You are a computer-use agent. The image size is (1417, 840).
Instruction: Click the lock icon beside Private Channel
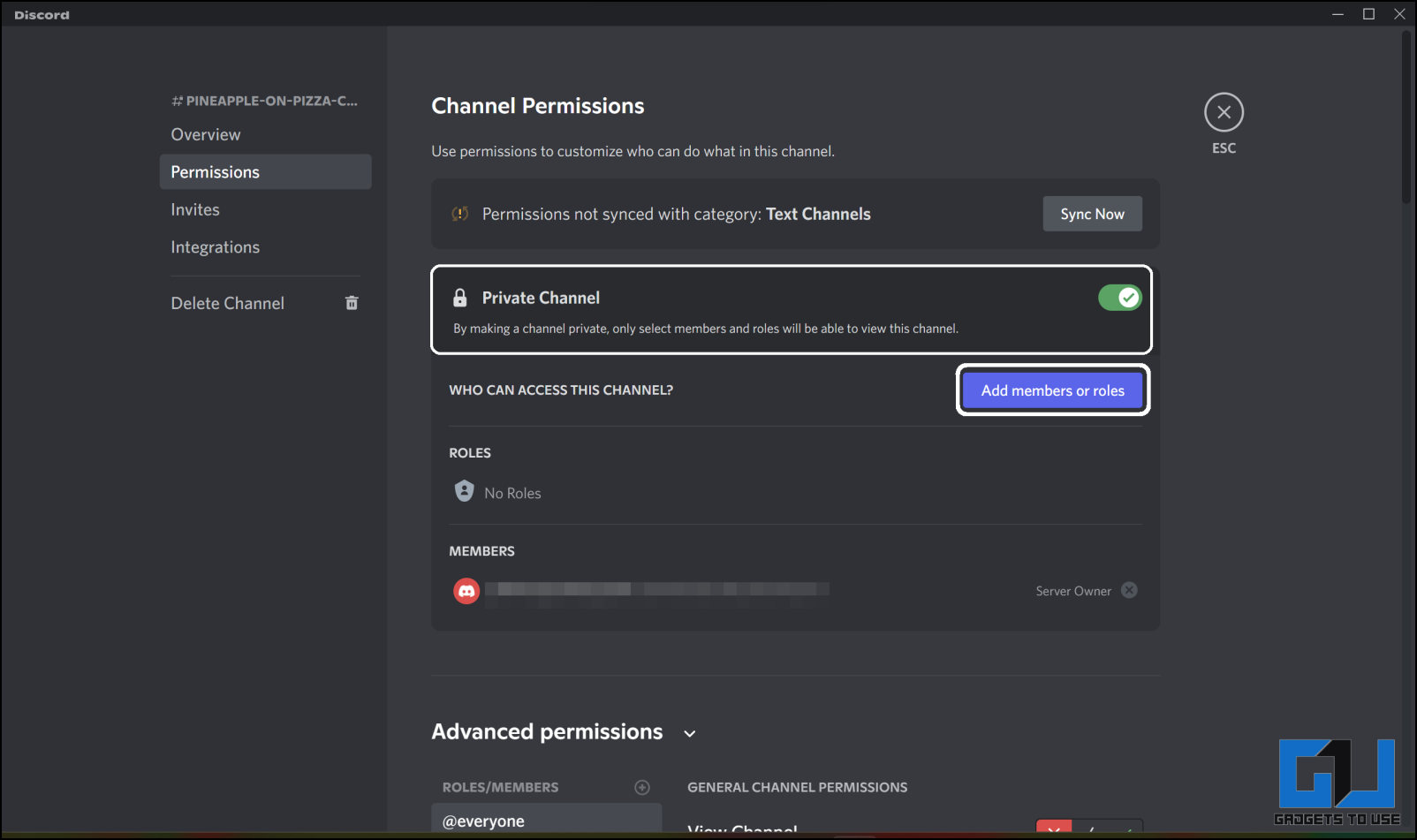coord(459,298)
